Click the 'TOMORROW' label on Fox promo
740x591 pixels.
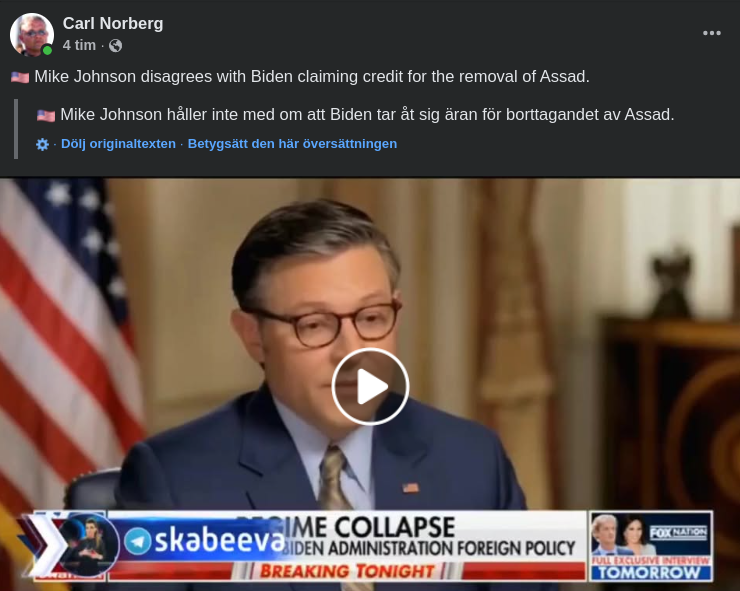coord(650,573)
